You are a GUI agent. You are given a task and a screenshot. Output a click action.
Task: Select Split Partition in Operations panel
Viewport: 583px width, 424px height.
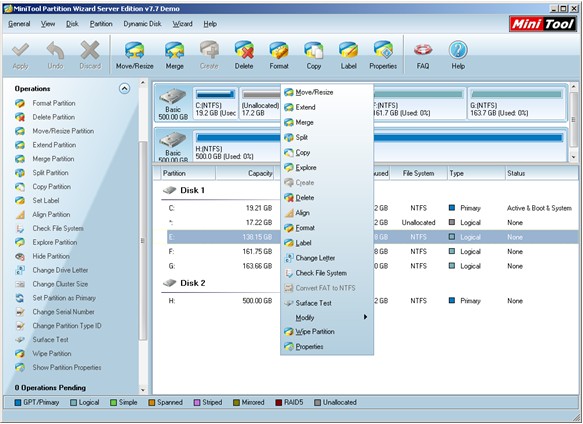point(42,173)
